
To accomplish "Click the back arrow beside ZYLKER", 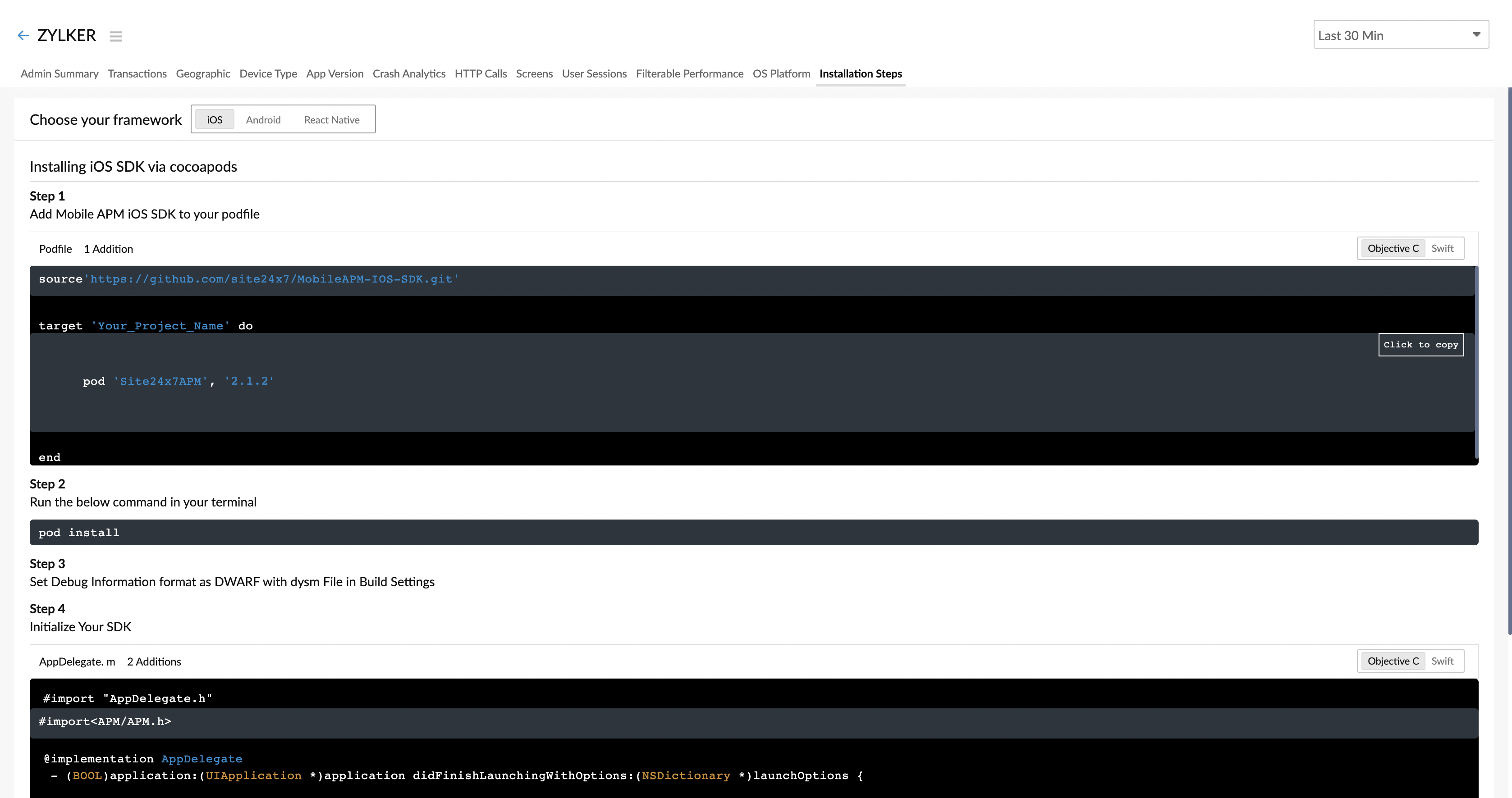I will (23, 36).
